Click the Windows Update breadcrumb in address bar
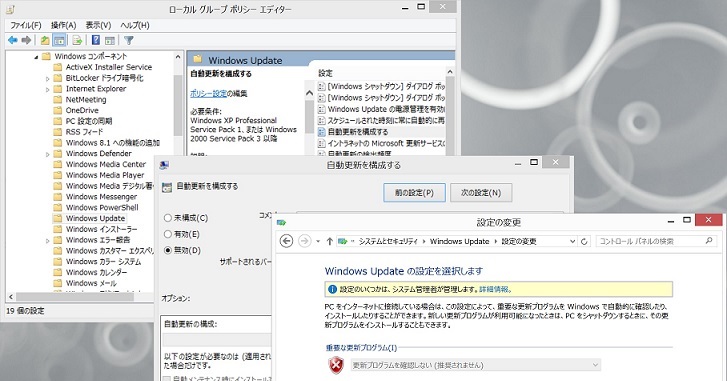The image size is (727, 381). (459, 241)
